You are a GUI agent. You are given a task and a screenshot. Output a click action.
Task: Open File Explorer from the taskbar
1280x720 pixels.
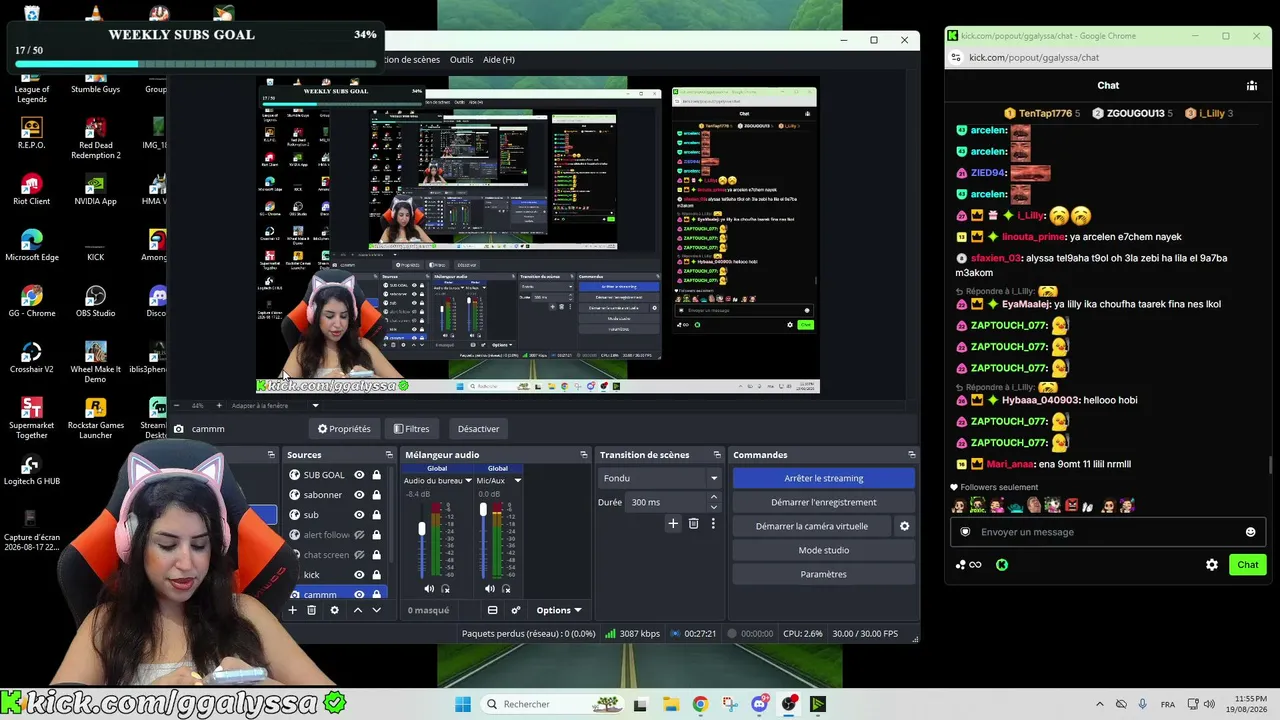(670, 704)
